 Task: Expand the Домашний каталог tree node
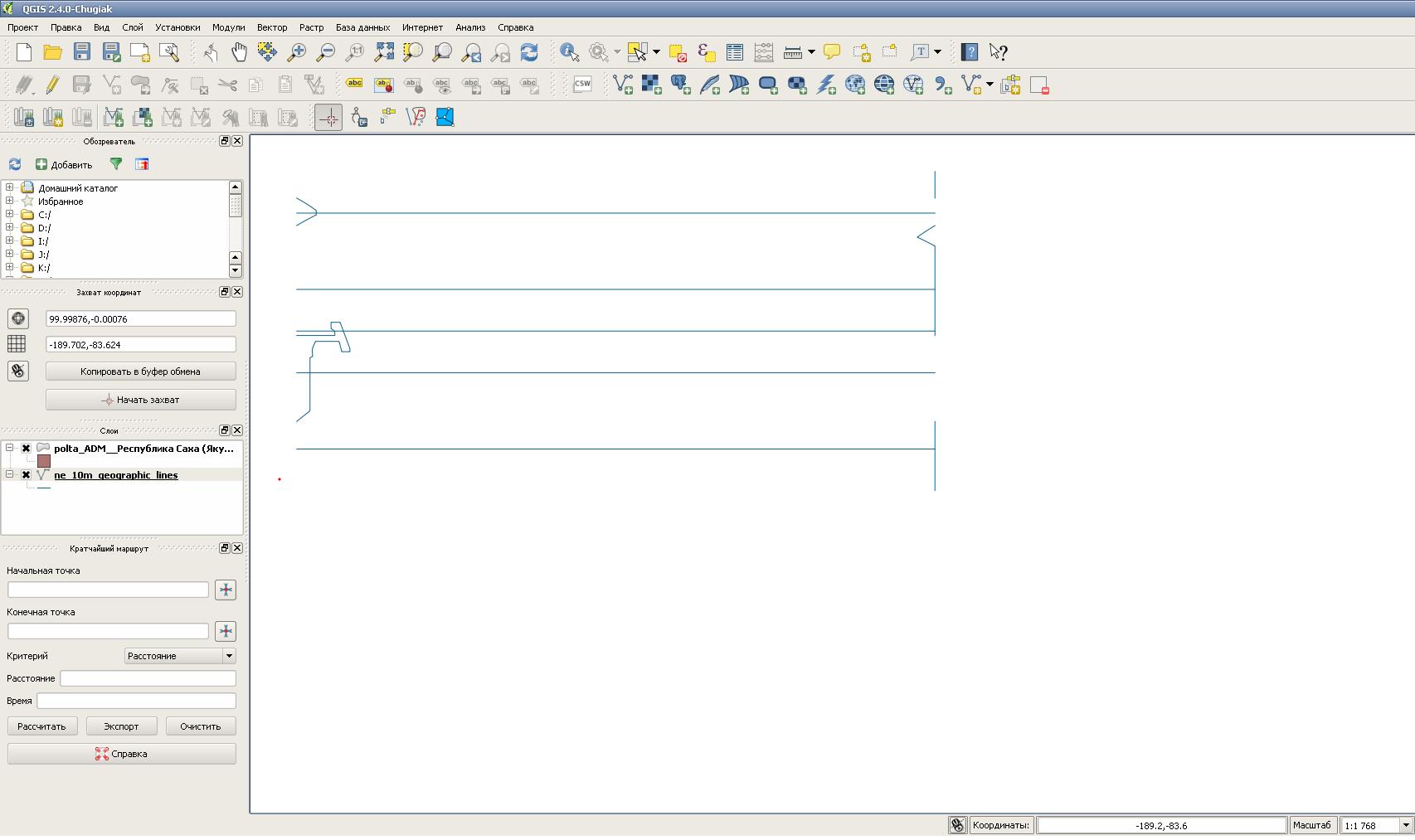10,188
